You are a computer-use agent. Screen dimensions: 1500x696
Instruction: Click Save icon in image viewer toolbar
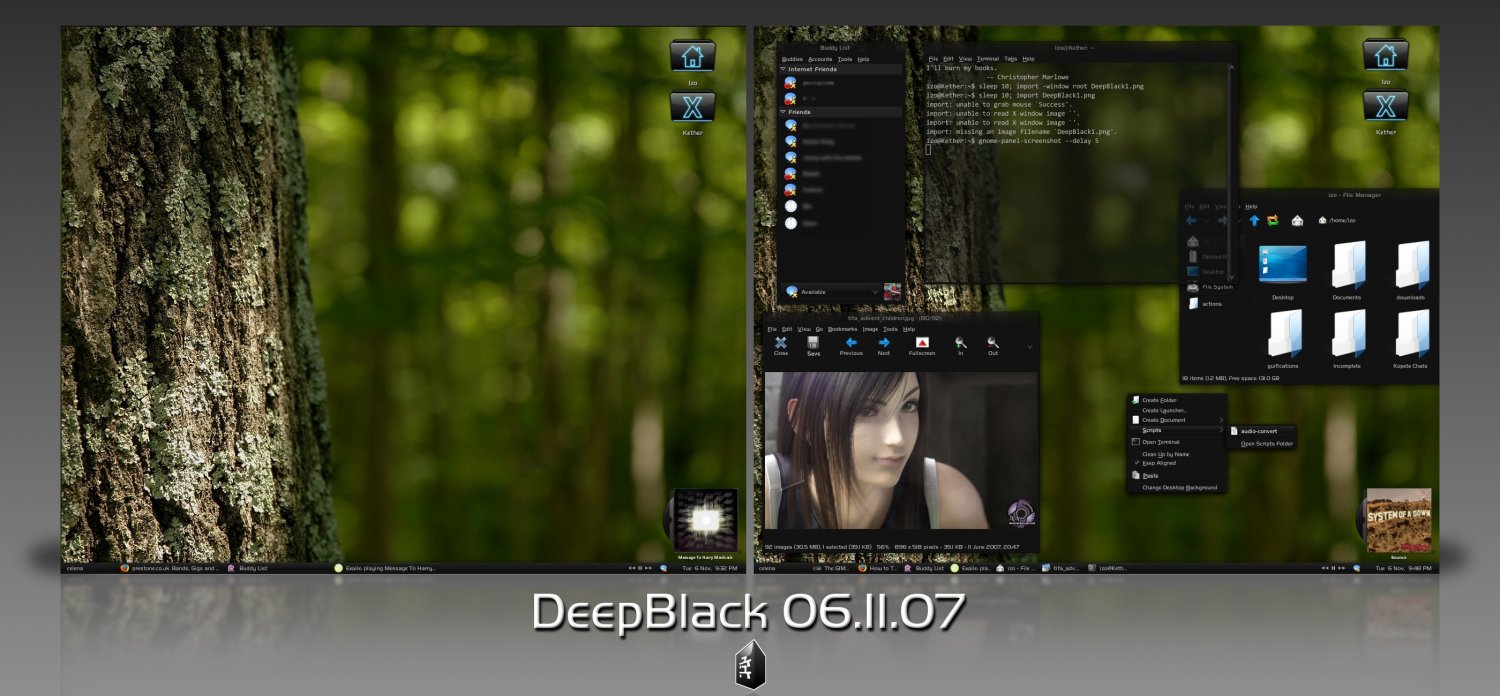point(814,345)
